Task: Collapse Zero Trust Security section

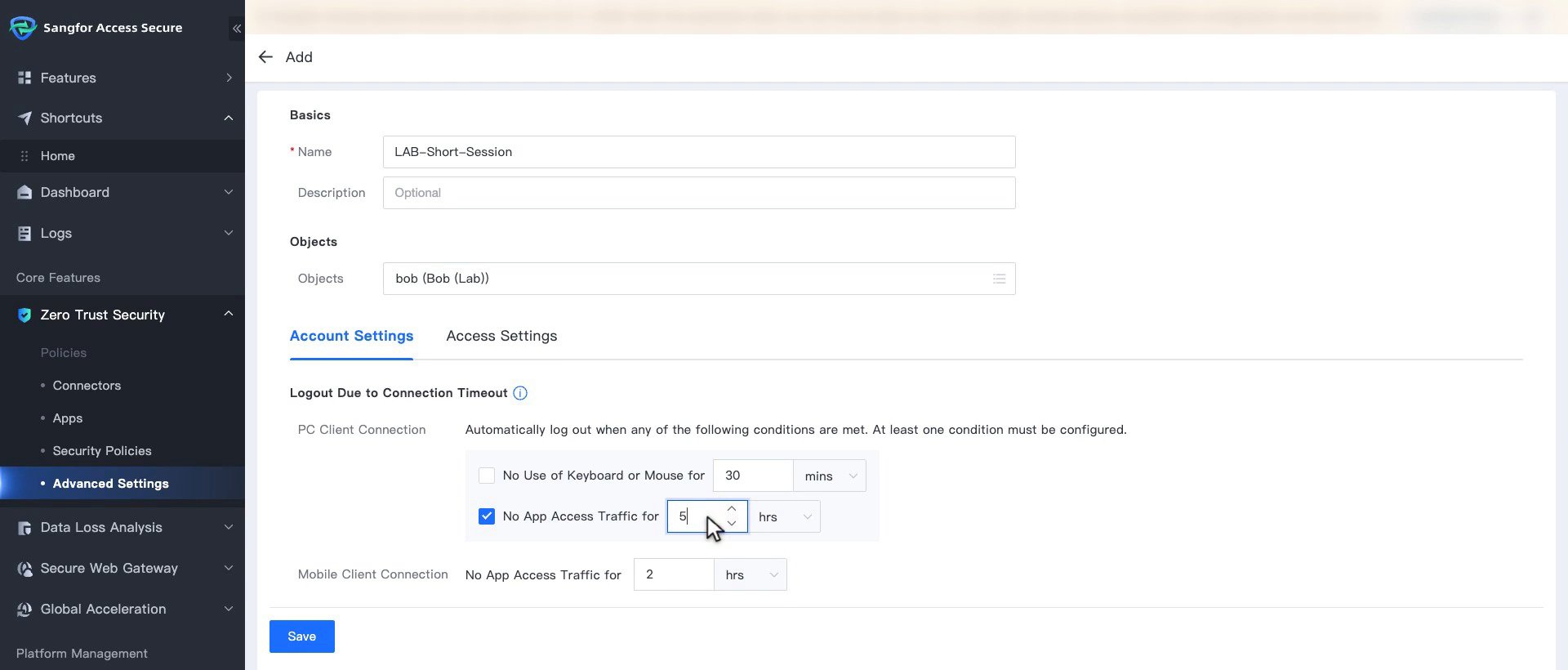Action: pos(229,315)
